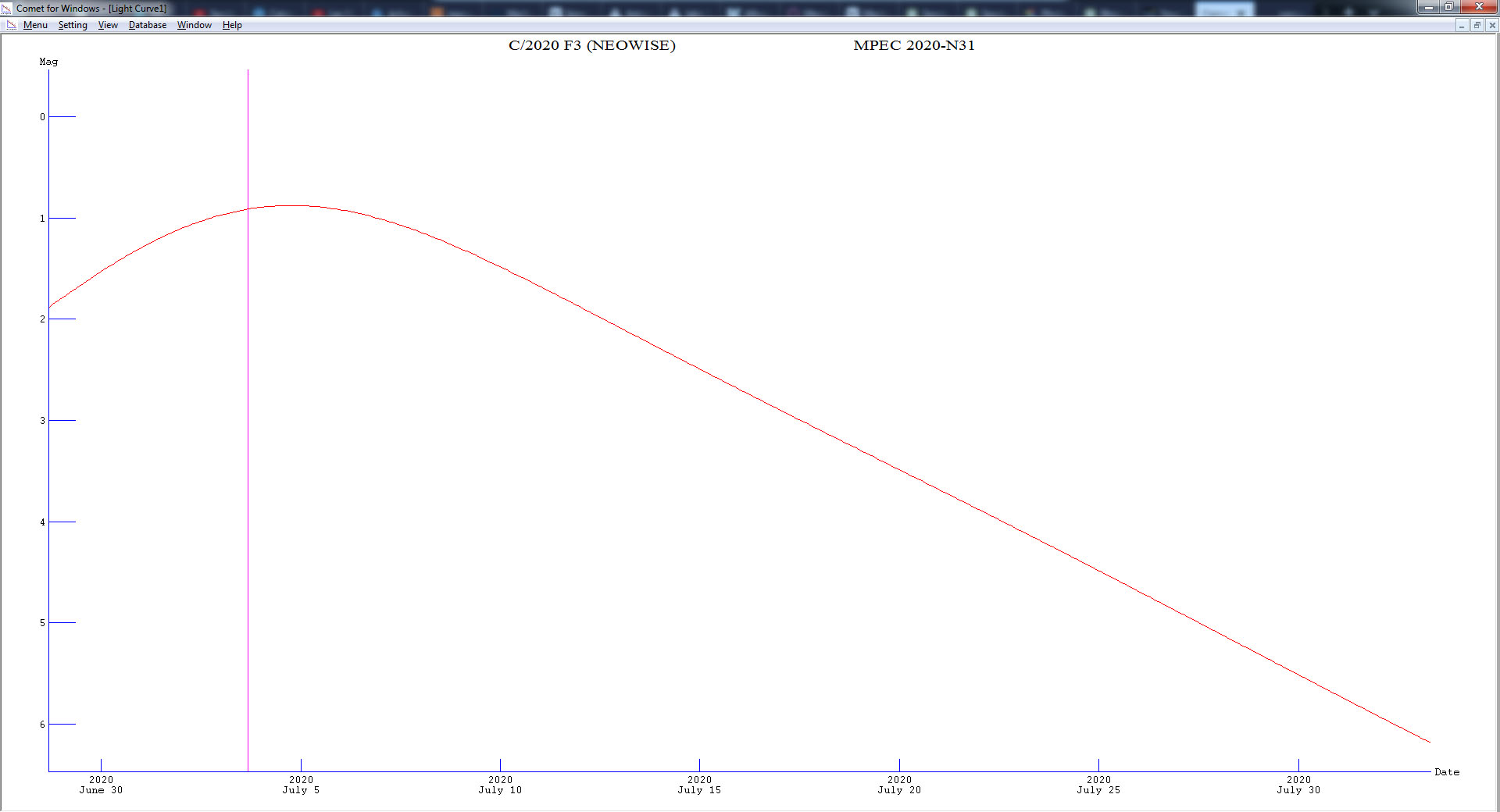The image size is (1500, 812).
Task: Expand the View menu
Action: (x=108, y=25)
